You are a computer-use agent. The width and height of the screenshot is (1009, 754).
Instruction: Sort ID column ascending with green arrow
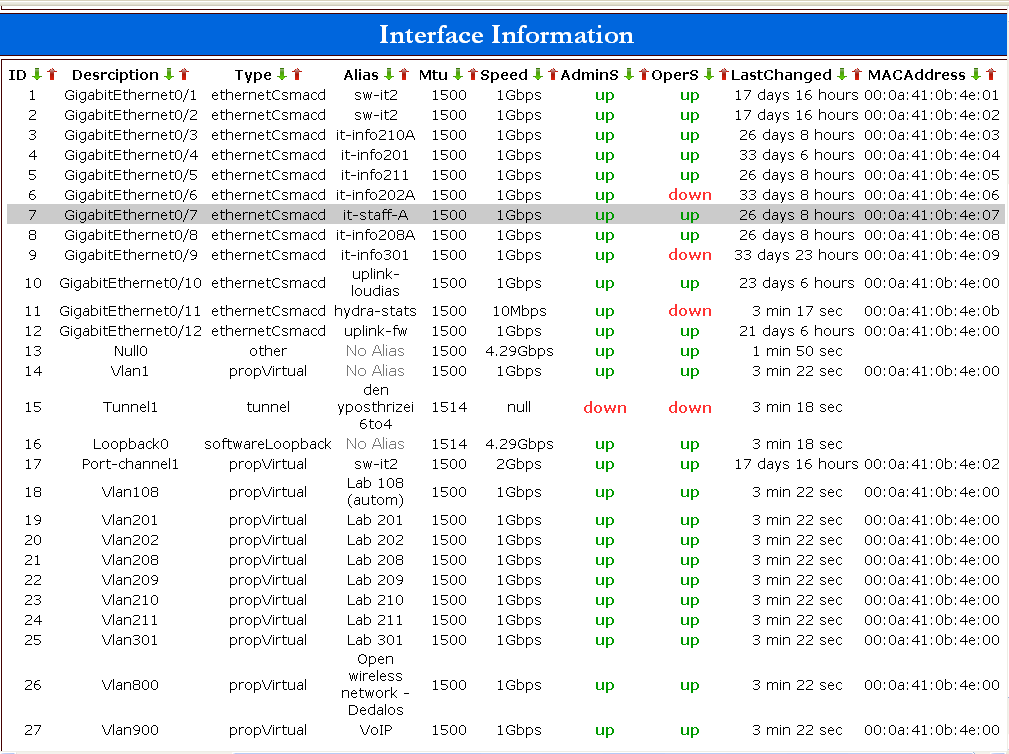coord(37,75)
